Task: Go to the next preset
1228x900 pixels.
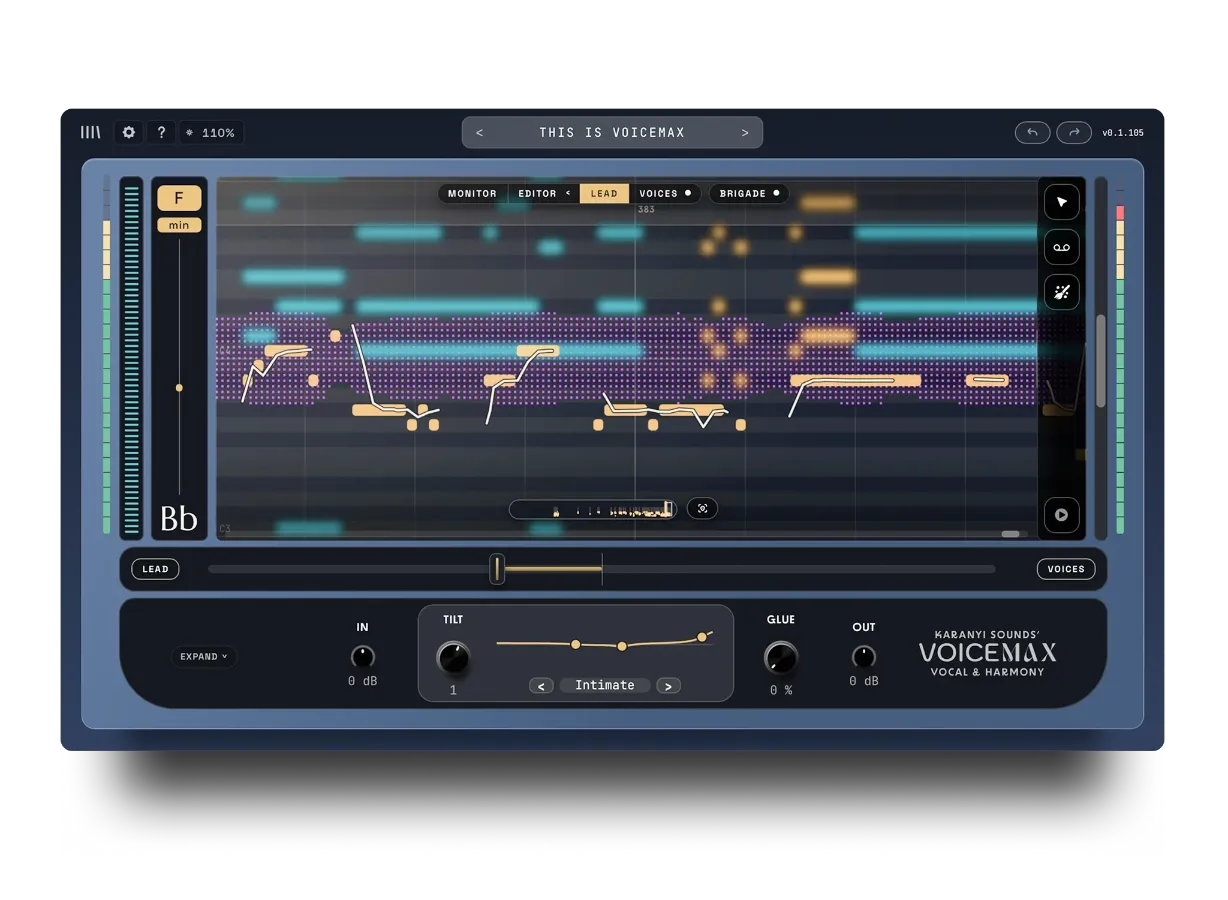Action: (745, 132)
